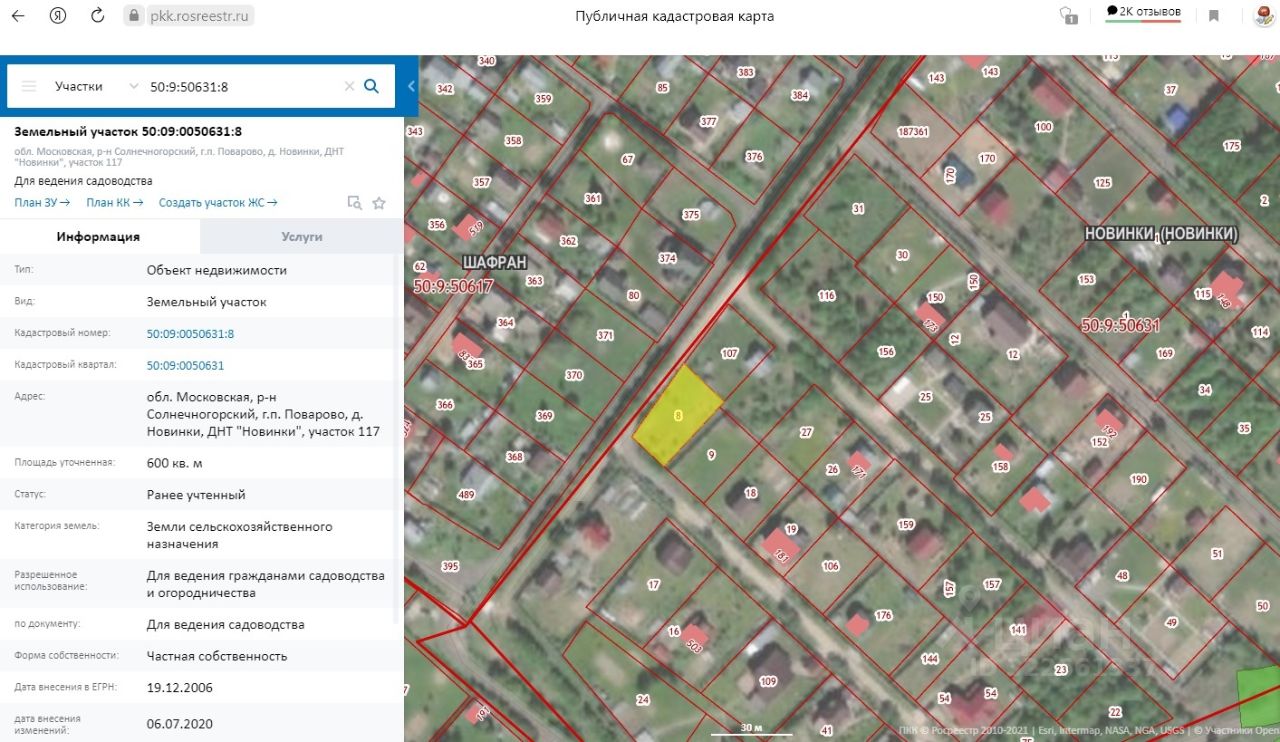
Task: Click the padlock site security icon
Action: pos(135,16)
